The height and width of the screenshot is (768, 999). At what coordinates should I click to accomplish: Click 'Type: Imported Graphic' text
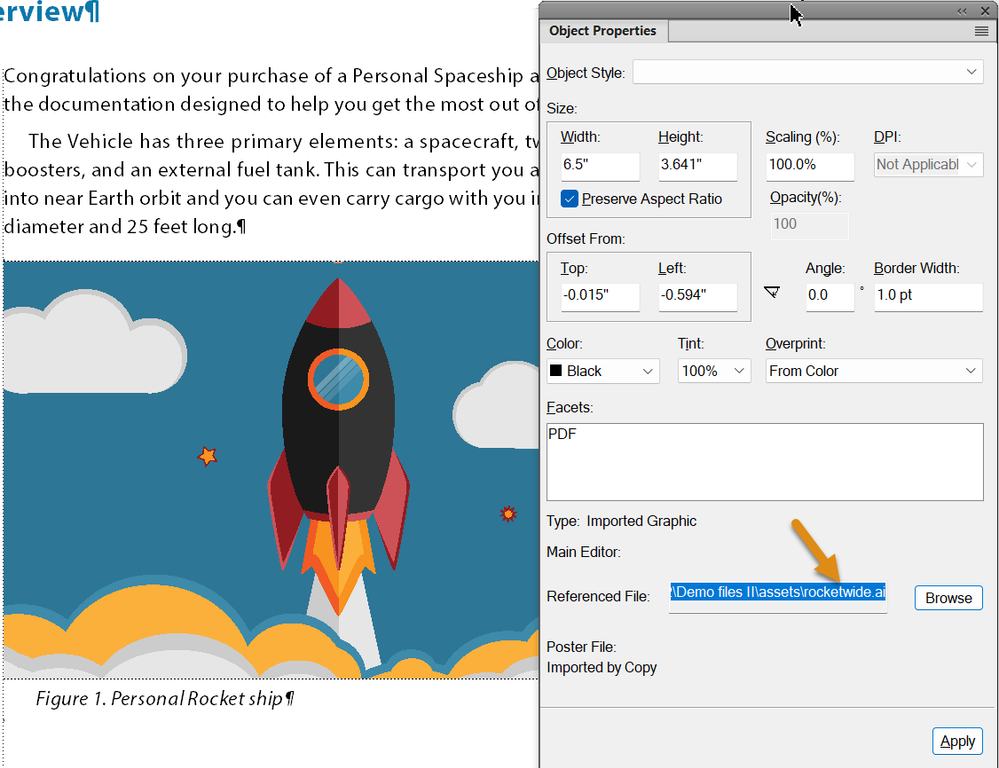click(621, 521)
